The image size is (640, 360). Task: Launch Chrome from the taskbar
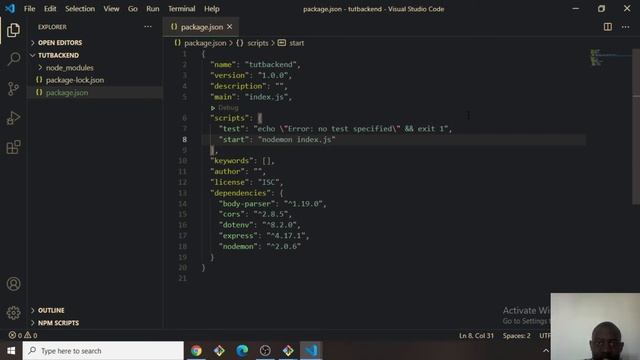point(196,351)
